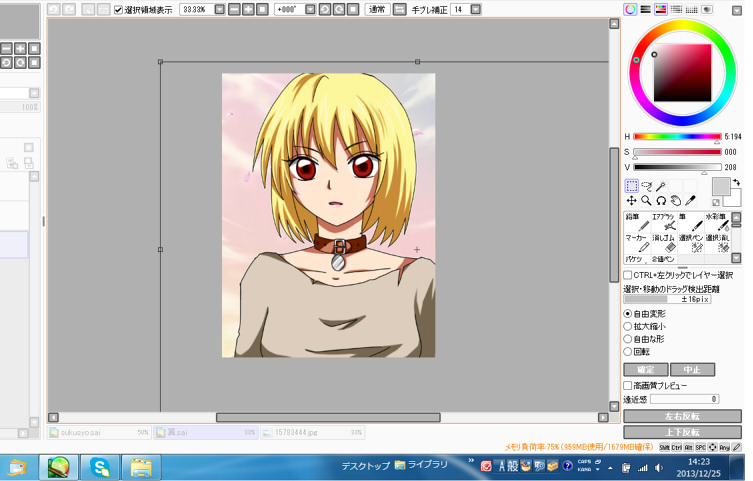Swap foreground and background colors
Viewport: 753px width, 481px height.
(x=736, y=182)
